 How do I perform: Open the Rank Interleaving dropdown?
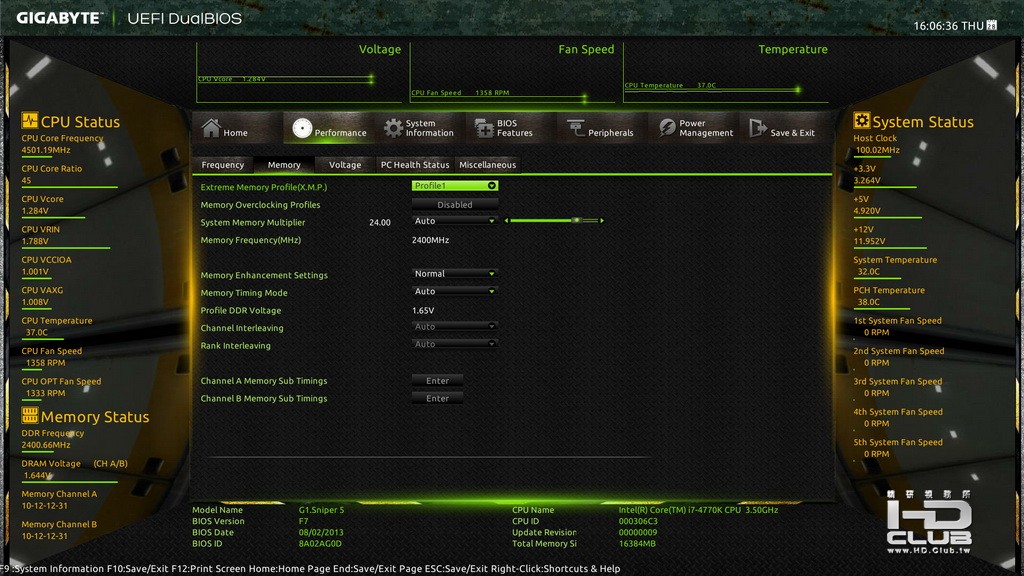pyautogui.click(x=455, y=344)
